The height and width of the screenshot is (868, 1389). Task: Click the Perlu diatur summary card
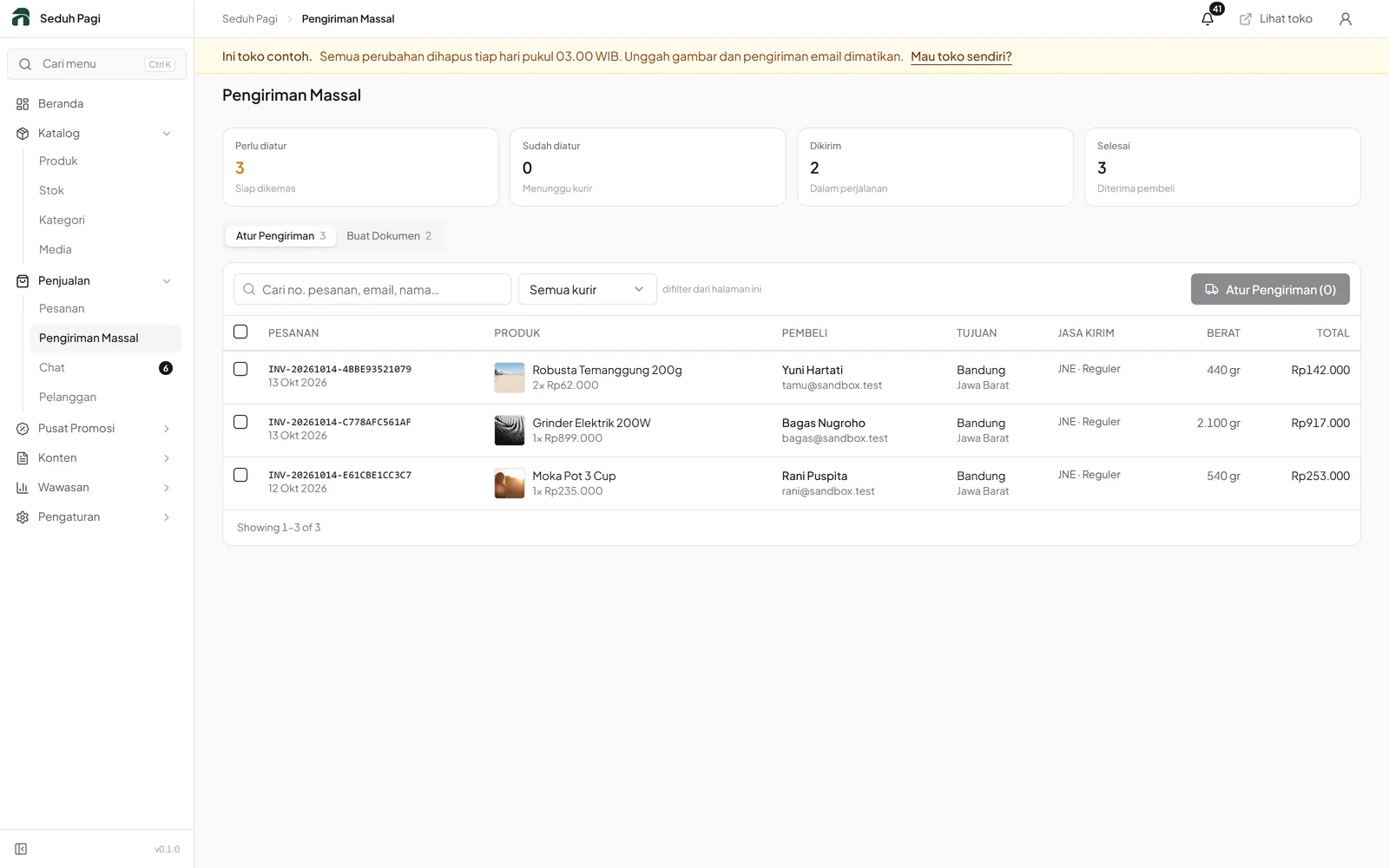pyautogui.click(x=360, y=167)
